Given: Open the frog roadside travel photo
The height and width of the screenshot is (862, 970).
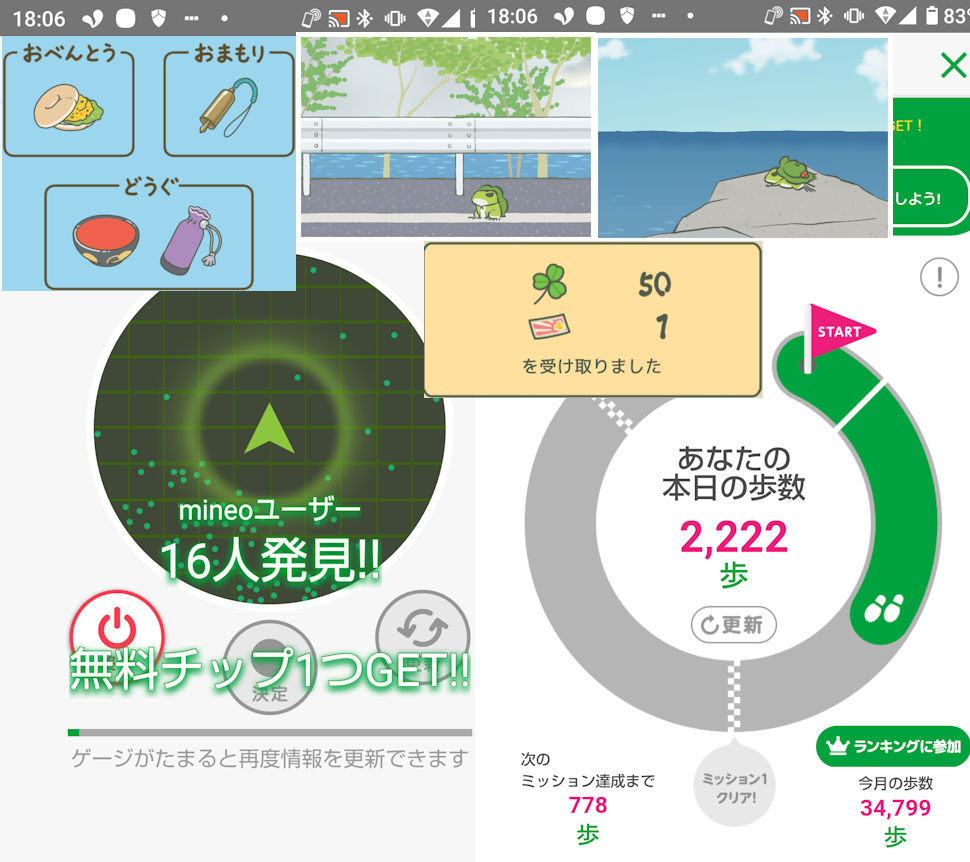Looking at the screenshot, I should pos(445,137).
